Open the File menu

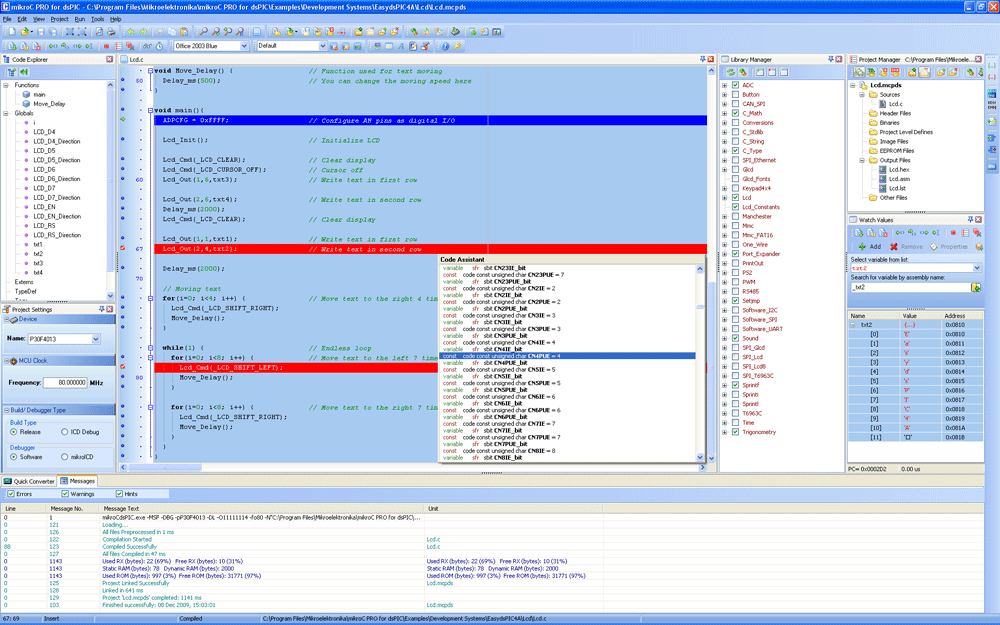(7, 19)
